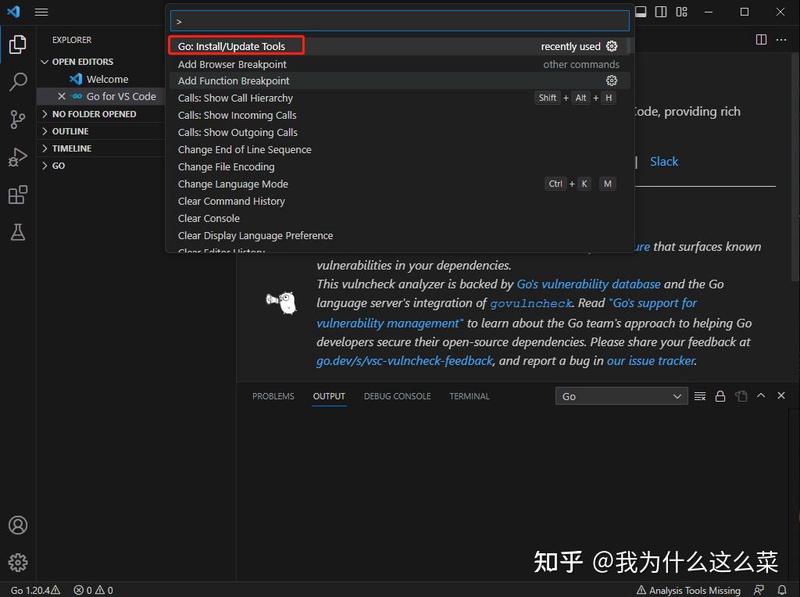The height and width of the screenshot is (597, 800).
Task: Open the Explorer view in activity bar
Action: [x=18, y=45]
